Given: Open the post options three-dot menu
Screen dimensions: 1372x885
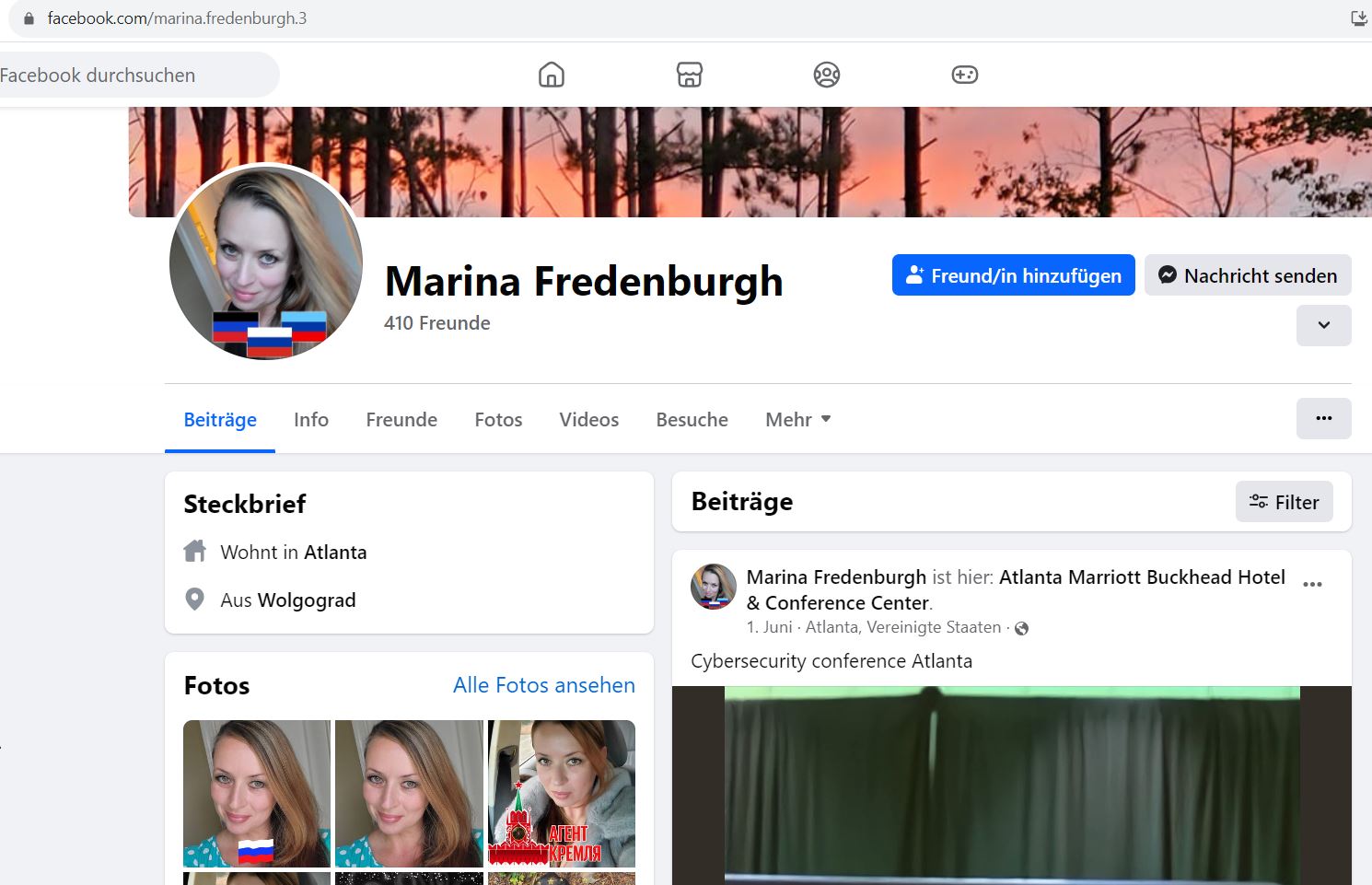Looking at the screenshot, I should coord(1313,584).
